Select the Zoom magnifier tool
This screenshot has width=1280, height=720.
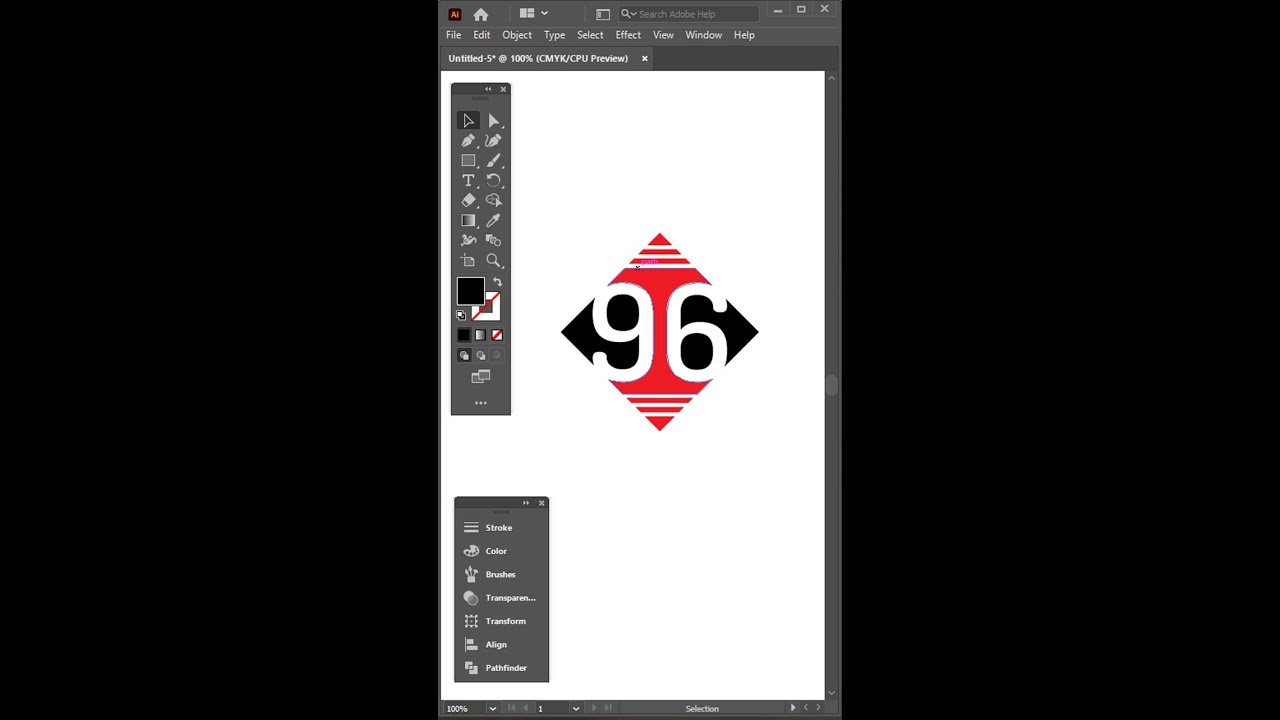click(x=494, y=261)
